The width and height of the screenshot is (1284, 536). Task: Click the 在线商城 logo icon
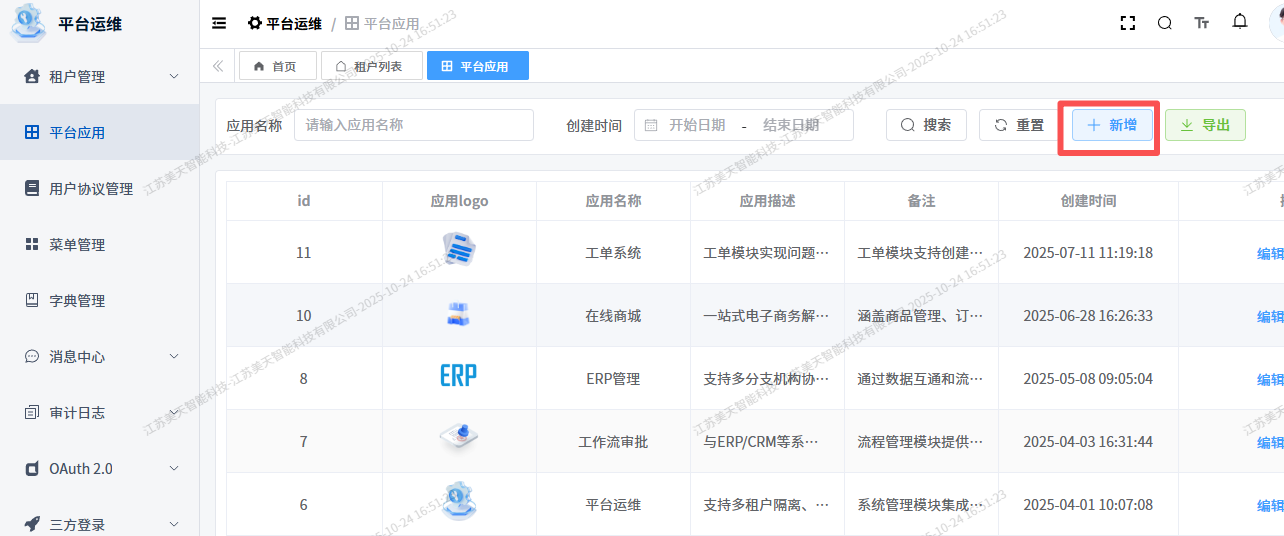[459, 314]
